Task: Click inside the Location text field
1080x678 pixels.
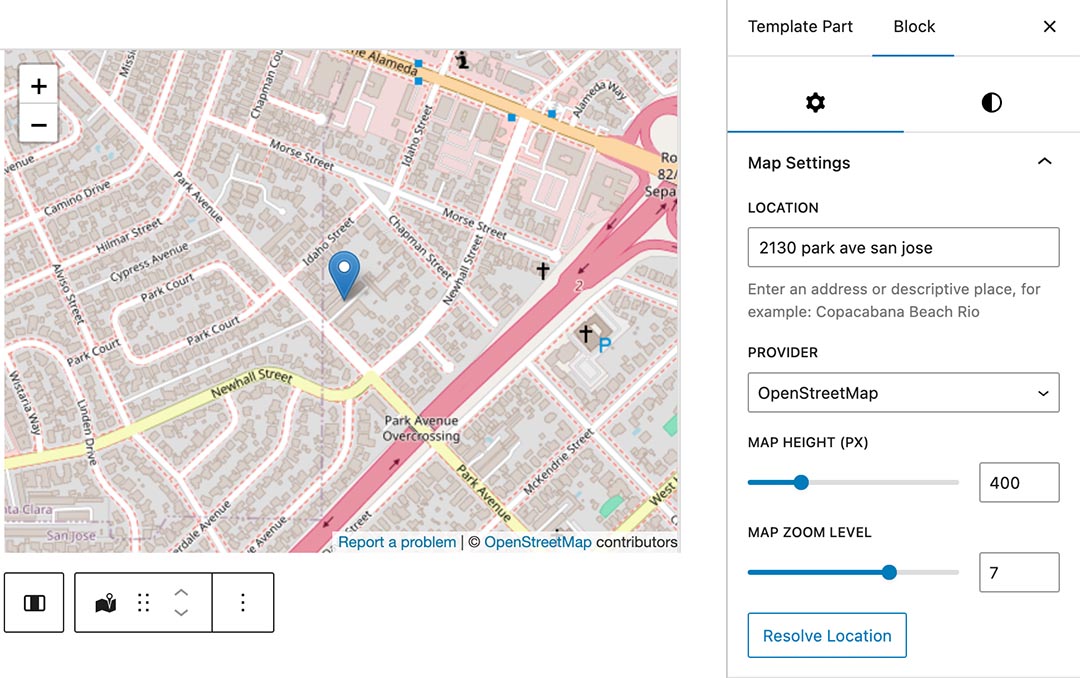Action: point(903,247)
